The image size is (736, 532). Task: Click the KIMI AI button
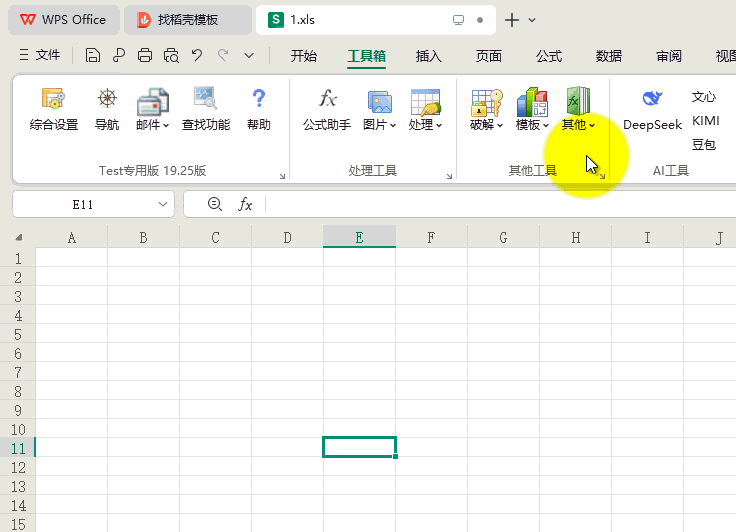705,121
